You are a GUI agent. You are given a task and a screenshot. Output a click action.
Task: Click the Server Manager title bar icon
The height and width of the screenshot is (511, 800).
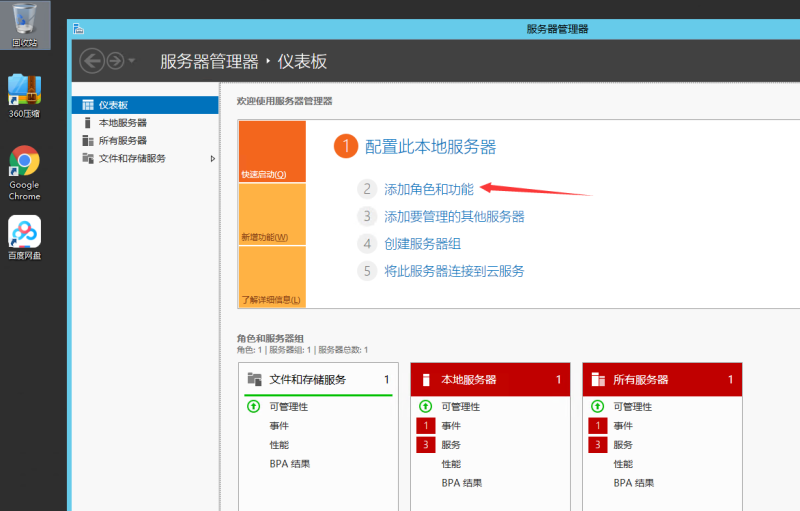pyautogui.click(x=78, y=29)
